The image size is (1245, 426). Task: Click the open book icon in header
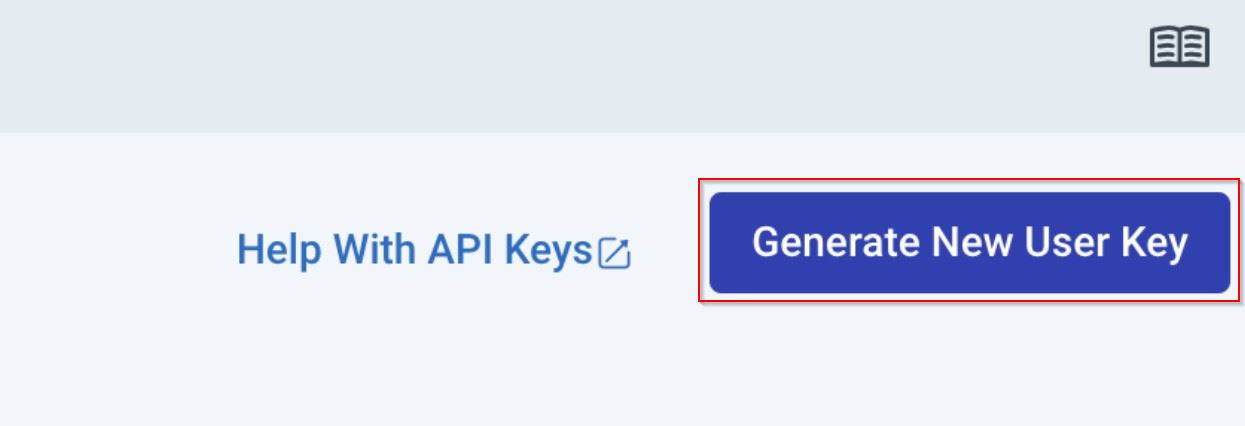pos(1180,47)
